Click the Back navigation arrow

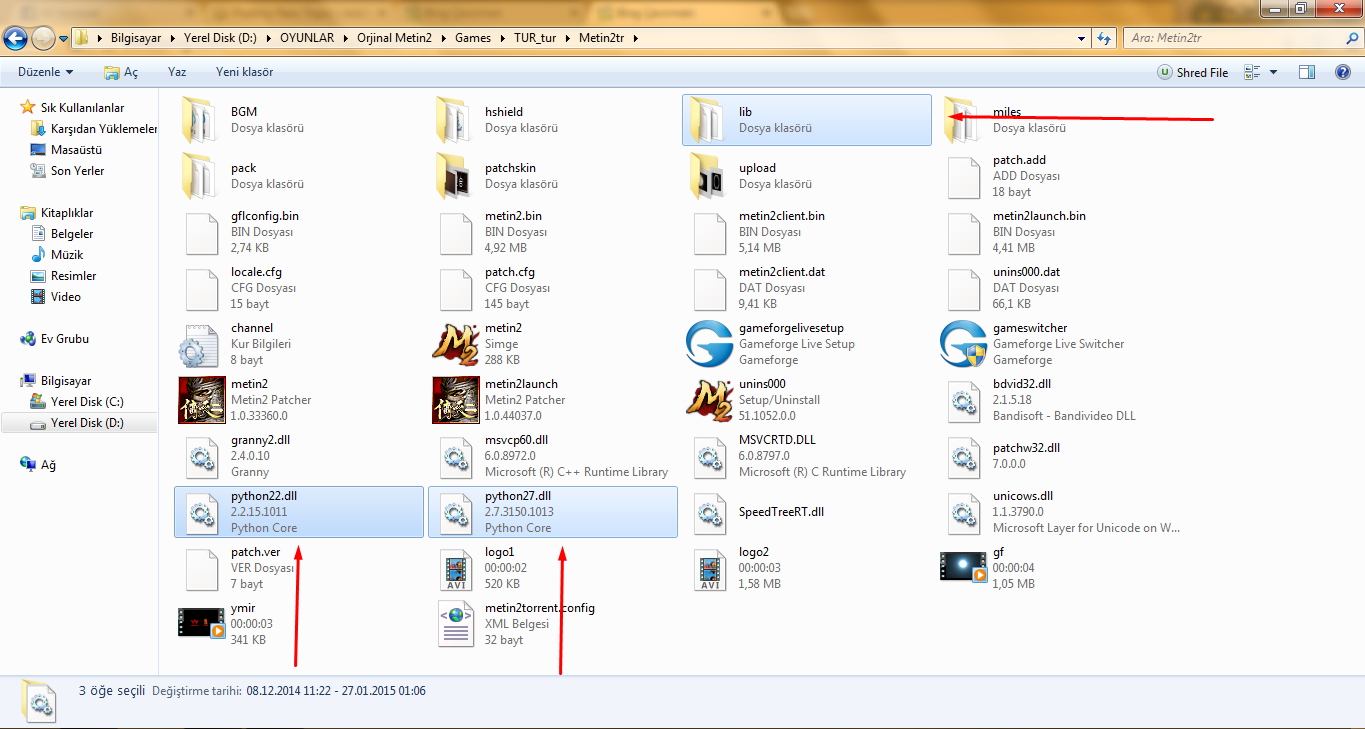pyautogui.click(x=16, y=38)
